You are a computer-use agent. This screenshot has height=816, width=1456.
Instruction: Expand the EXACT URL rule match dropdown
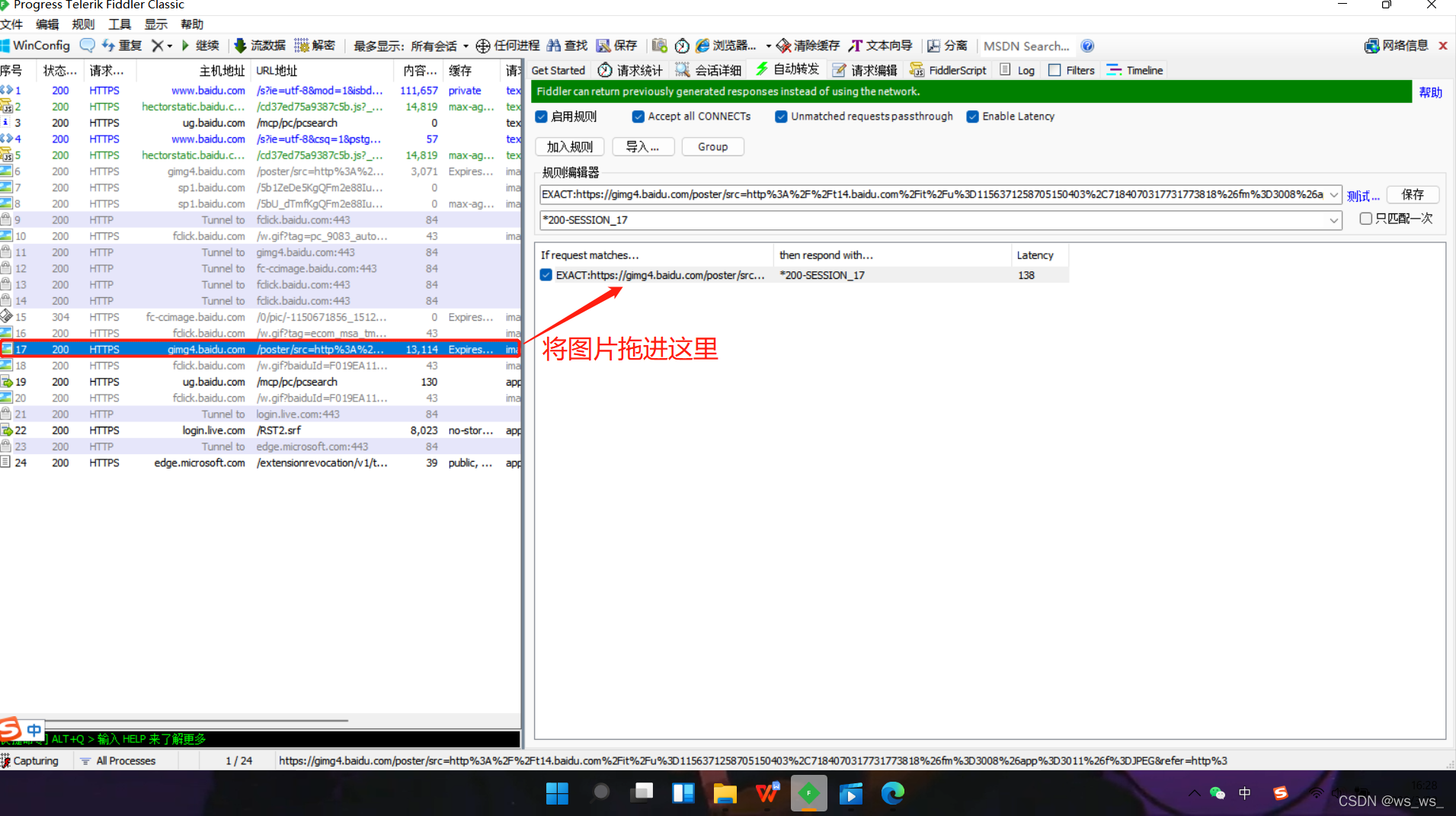[1334, 194]
